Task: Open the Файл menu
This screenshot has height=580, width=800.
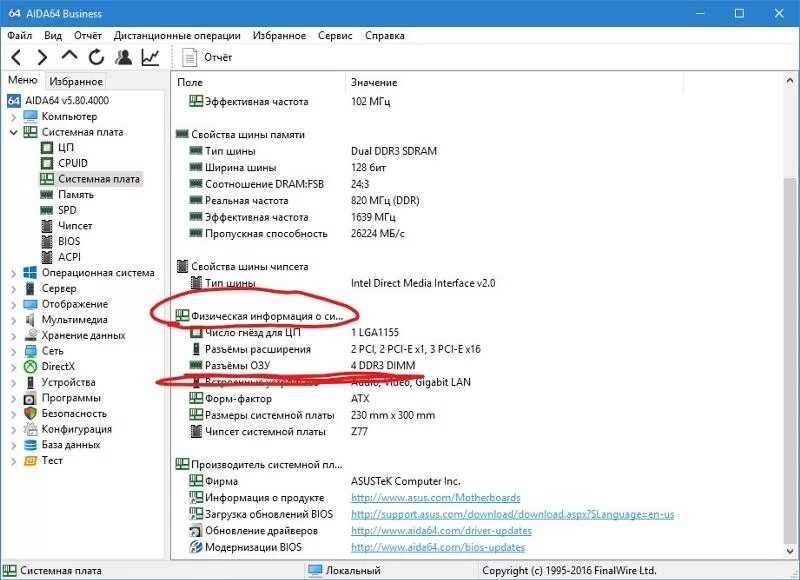Action: coord(20,35)
